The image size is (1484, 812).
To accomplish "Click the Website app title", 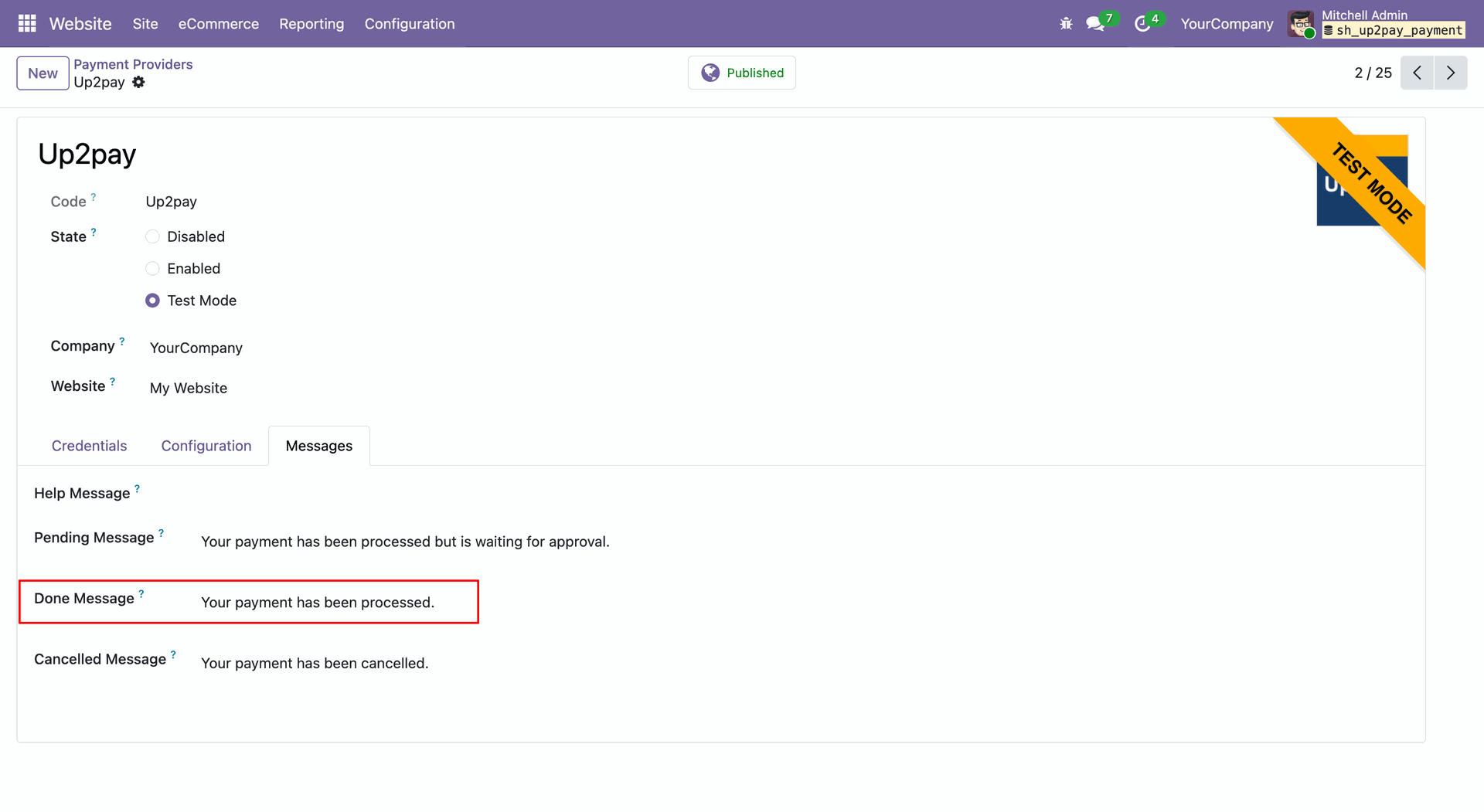I will pos(80,24).
